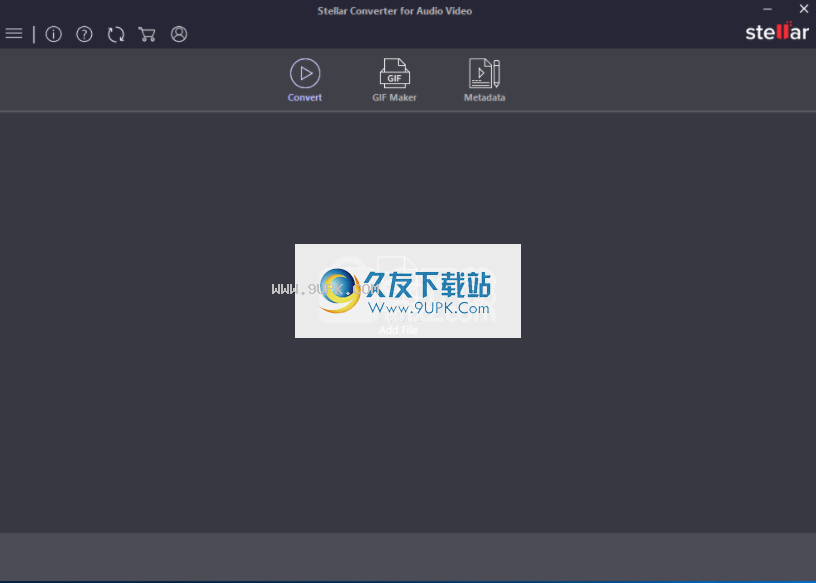The width and height of the screenshot is (816, 583).
Task: Open the Metadata editor tool
Action: click(x=484, y=80)
